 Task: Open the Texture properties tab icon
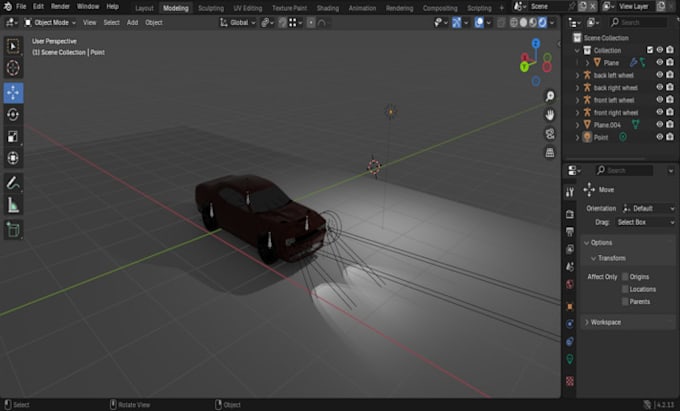click(x=570, y=381)
